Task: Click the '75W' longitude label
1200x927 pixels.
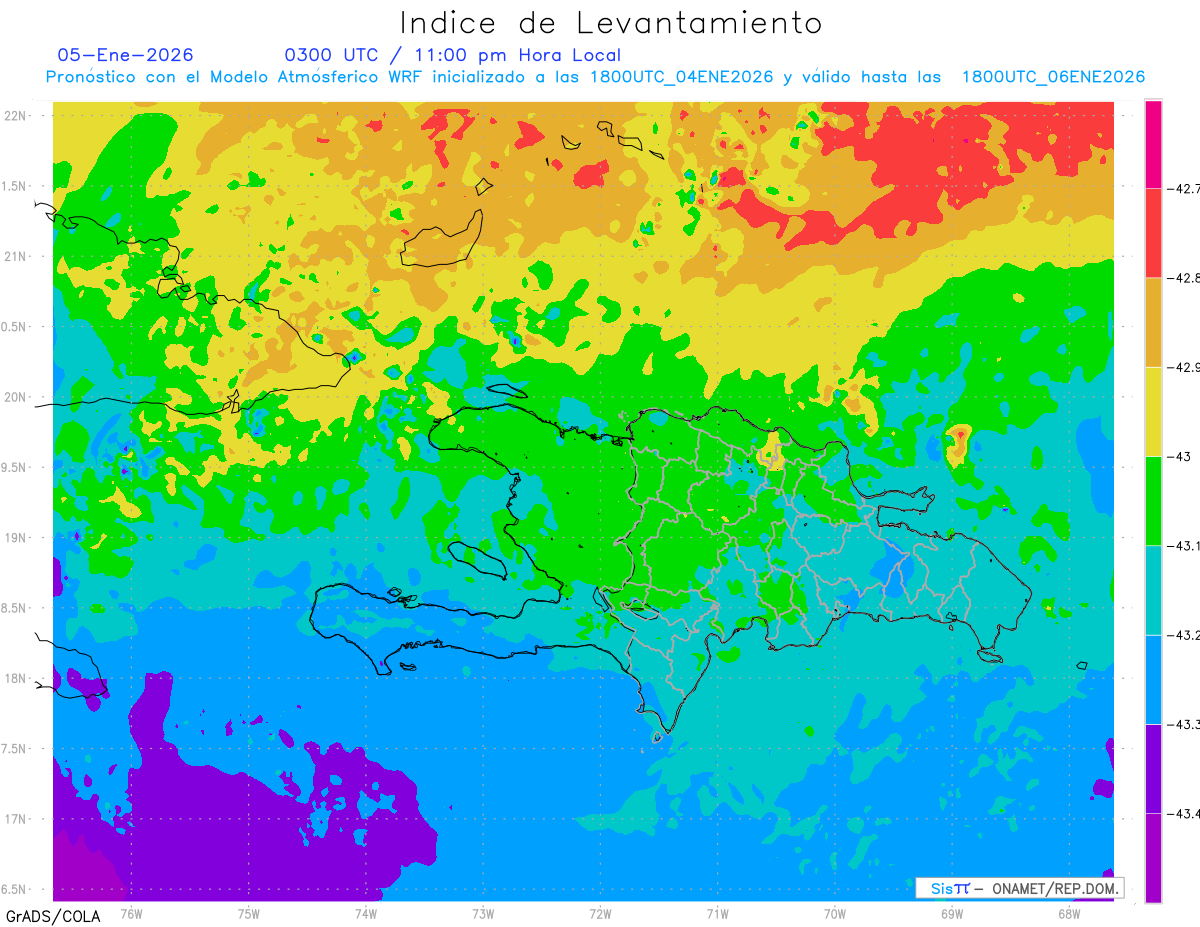Action: pyautogui.click(x=248, y=914)
